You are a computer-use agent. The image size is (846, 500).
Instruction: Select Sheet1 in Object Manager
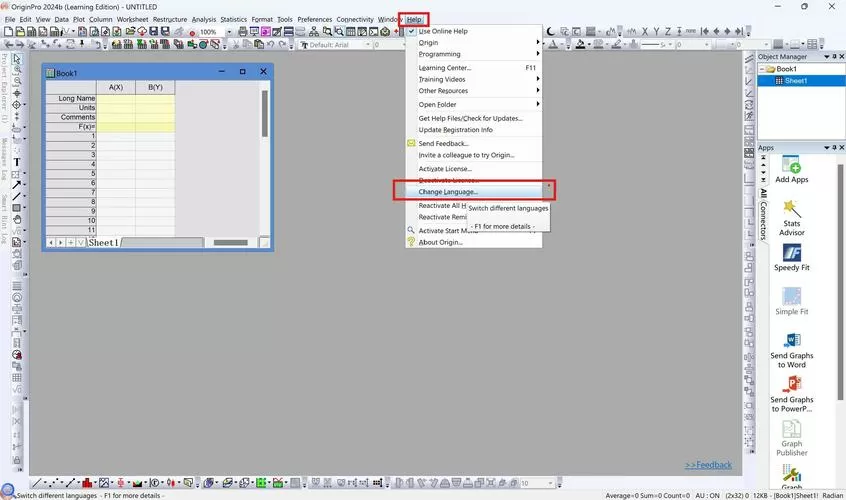click(796, 81)
